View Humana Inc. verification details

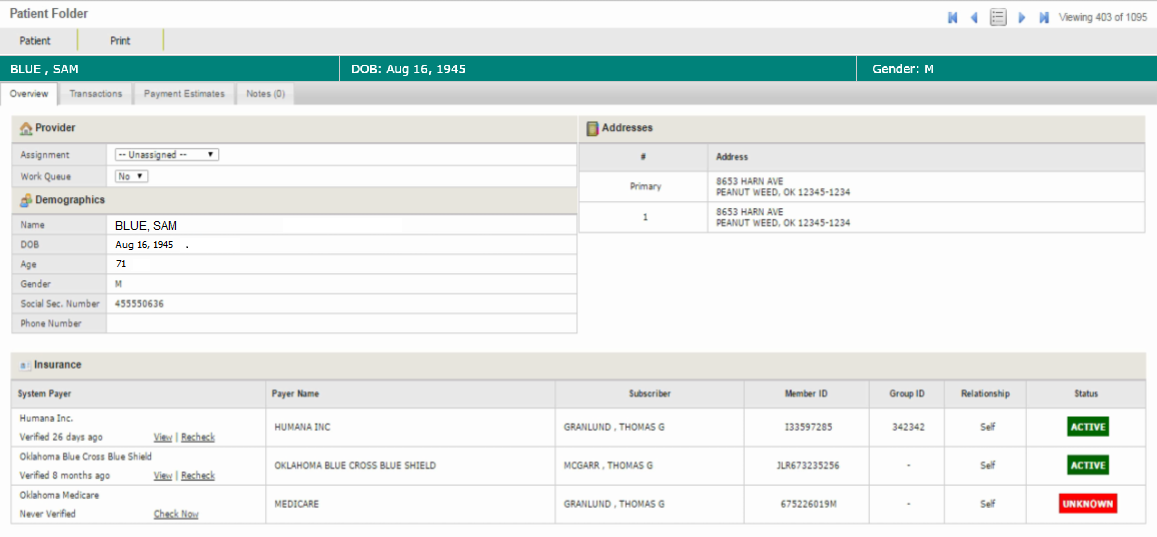click(162, 437)
